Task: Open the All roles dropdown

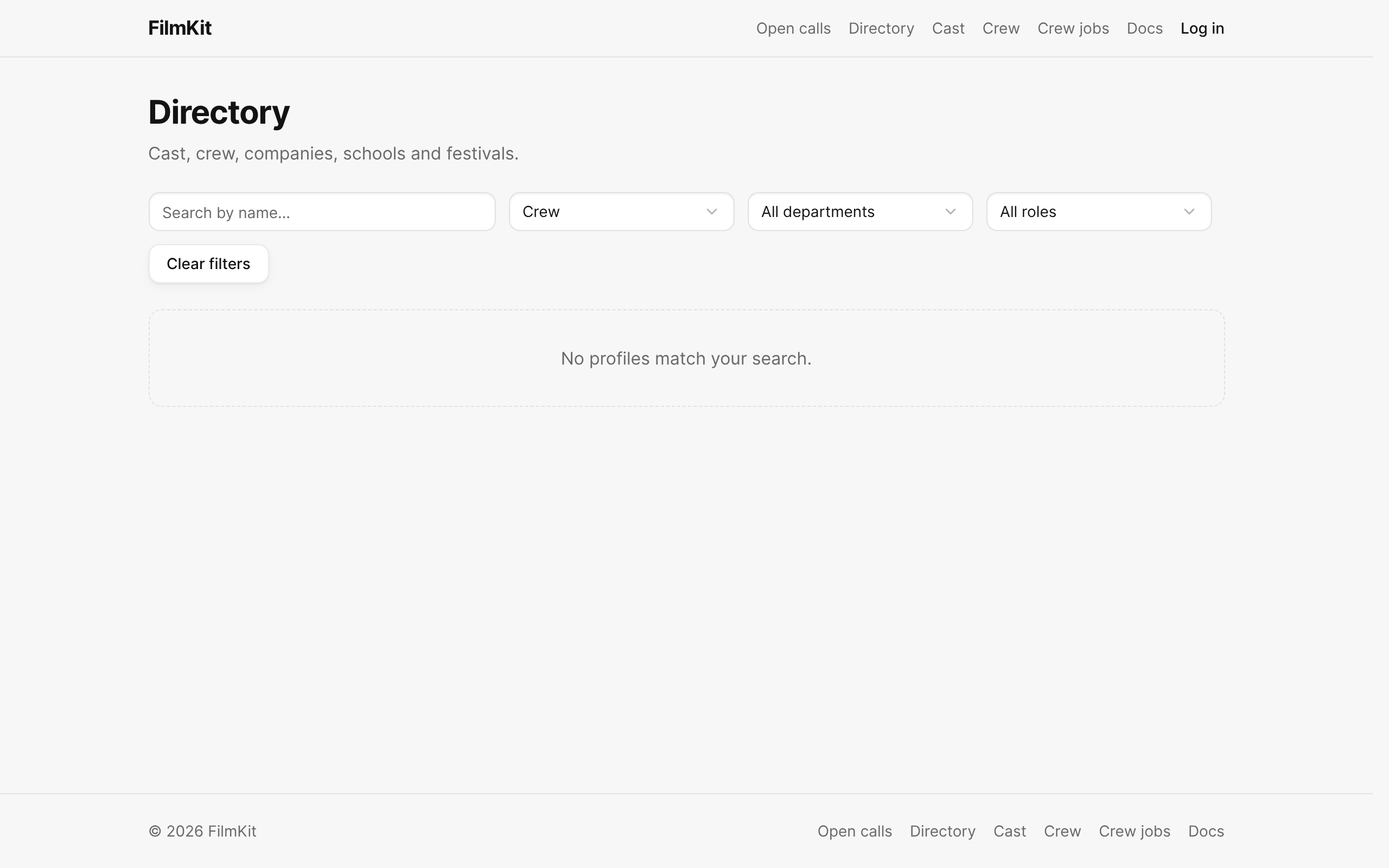Action: [x=1099, y=212]
